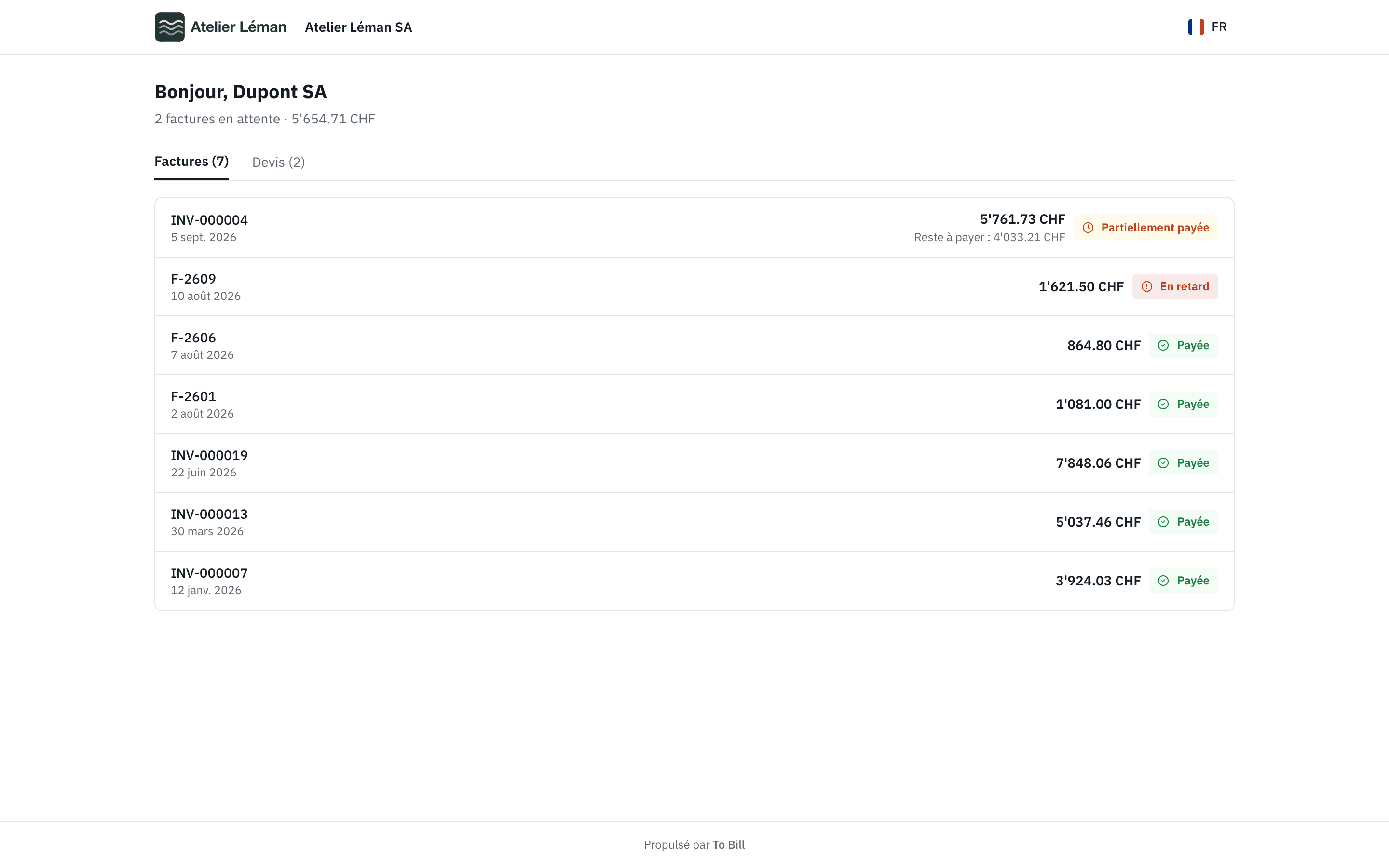The height and width of the screenshot is (868, 1389).
Task: Click the check icon on F-2601 Payée badge
Action: click(x=1163, y=404)
